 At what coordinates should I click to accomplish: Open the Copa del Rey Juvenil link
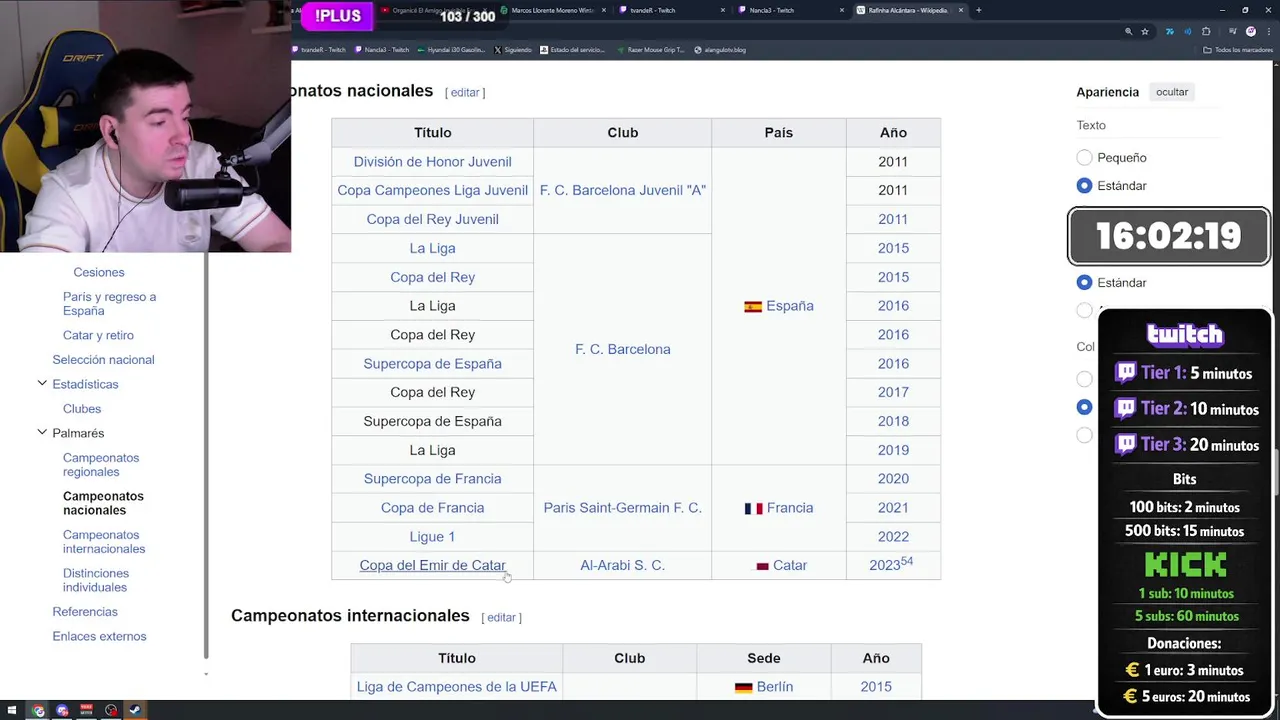432,219
